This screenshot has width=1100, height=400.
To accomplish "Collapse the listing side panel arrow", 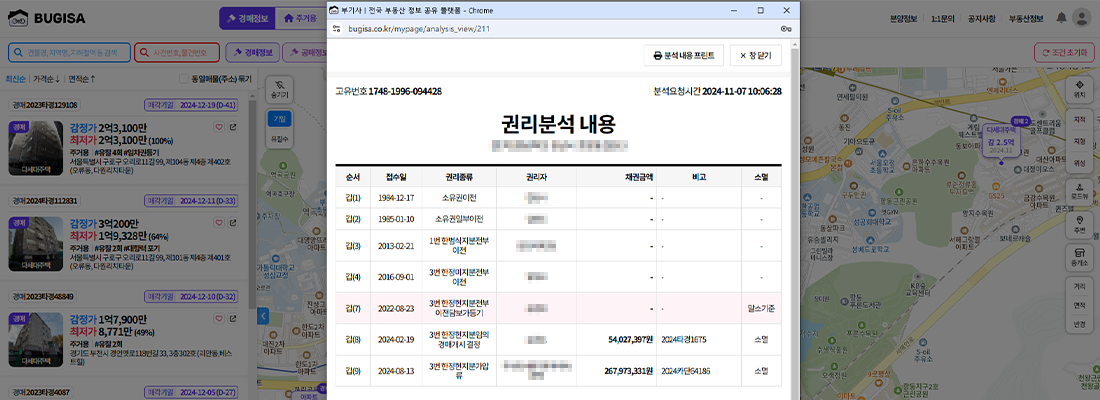I will [x=263, y=316].
